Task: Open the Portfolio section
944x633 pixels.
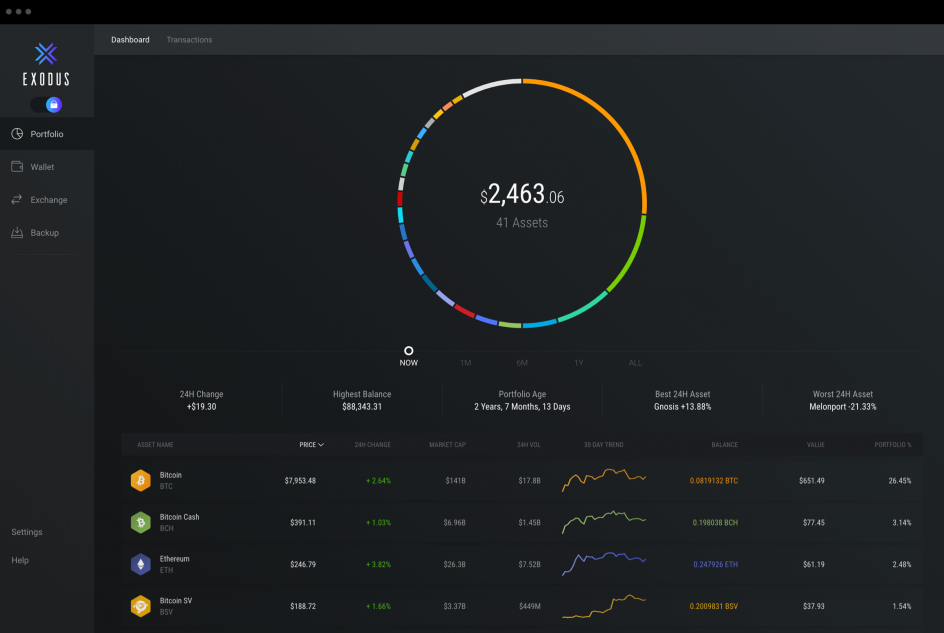Action: coord(47,134)
